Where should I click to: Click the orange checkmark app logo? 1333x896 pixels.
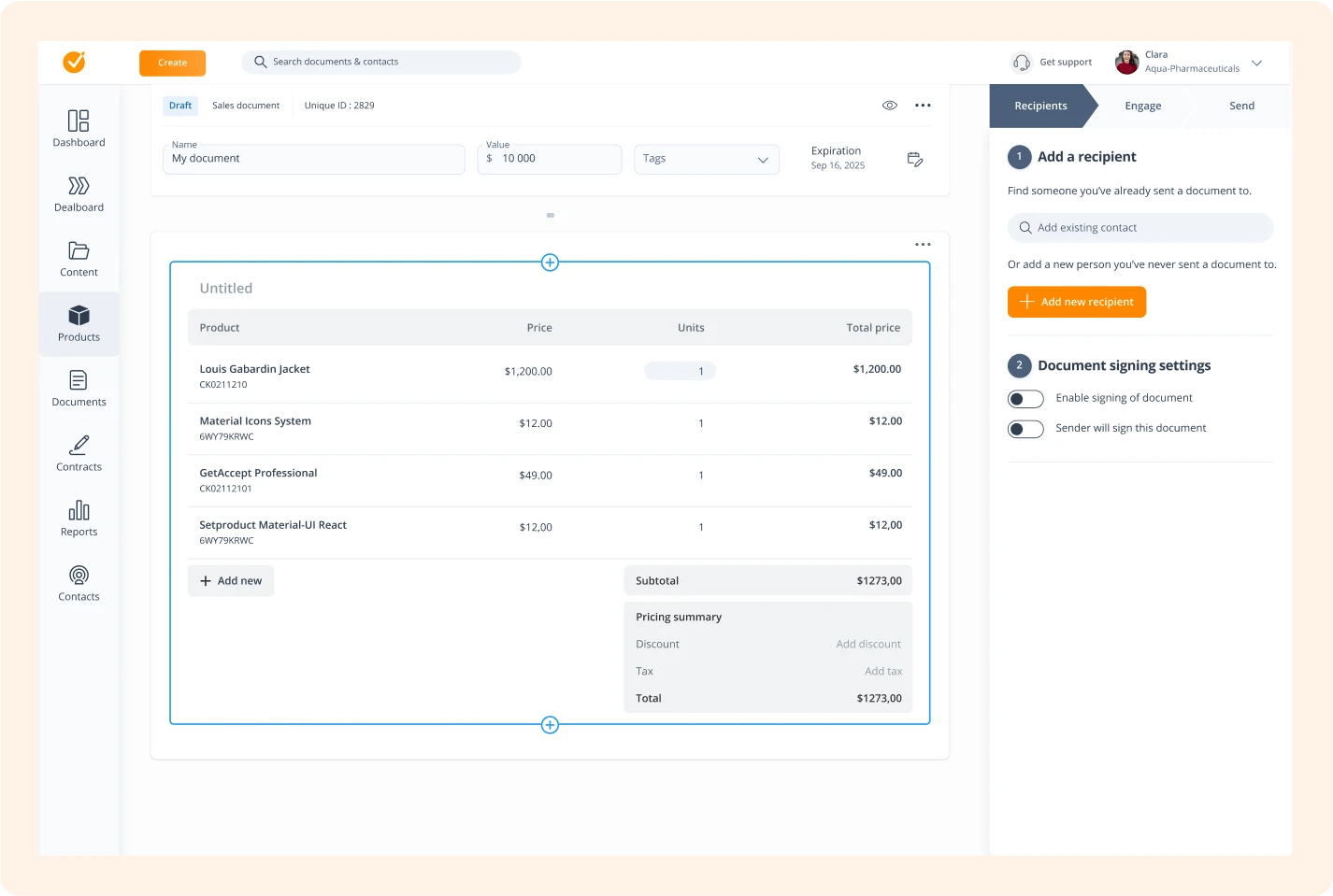pos(74,62)
